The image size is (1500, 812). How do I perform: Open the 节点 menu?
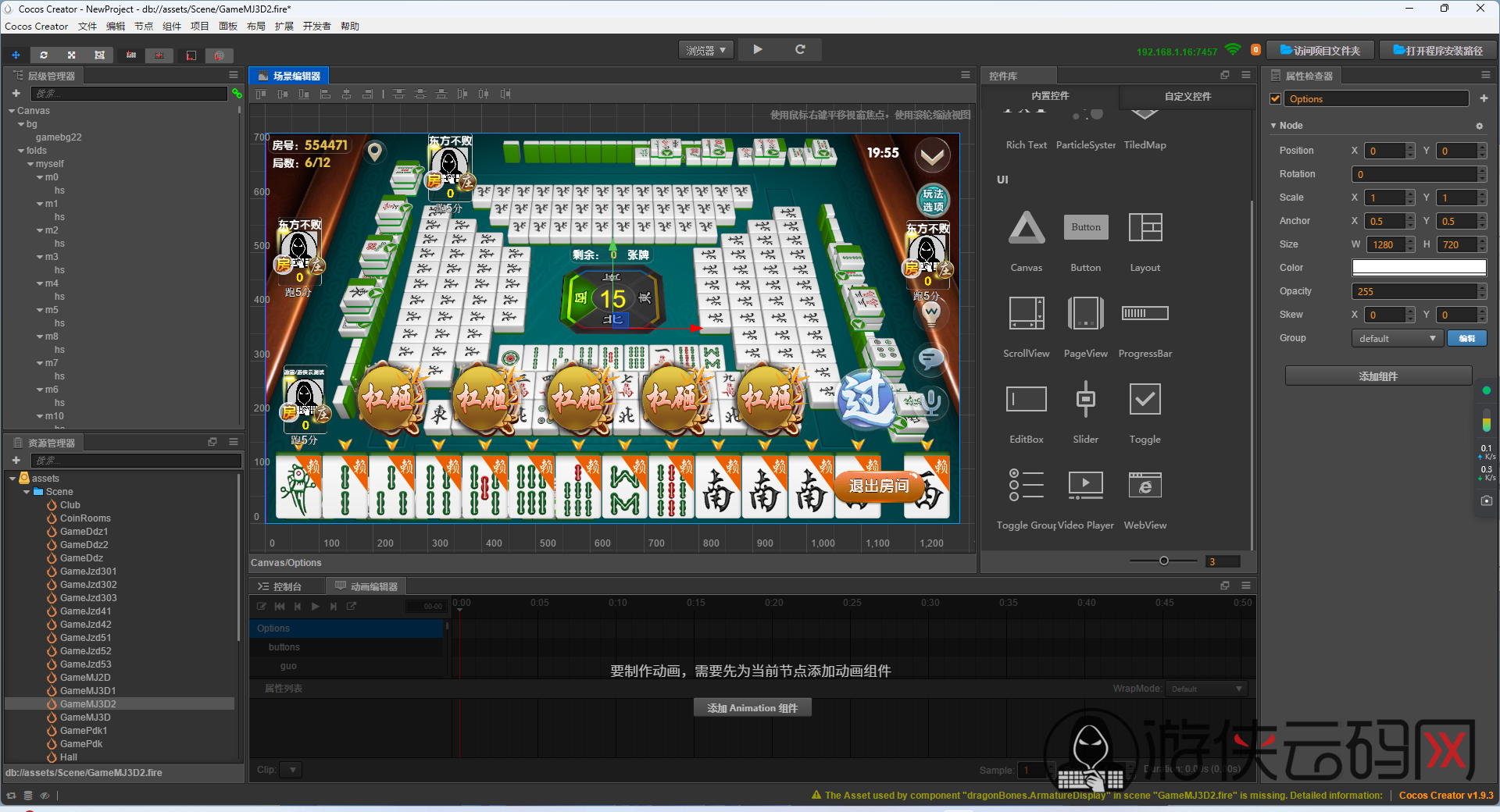(x=144, y=26)
